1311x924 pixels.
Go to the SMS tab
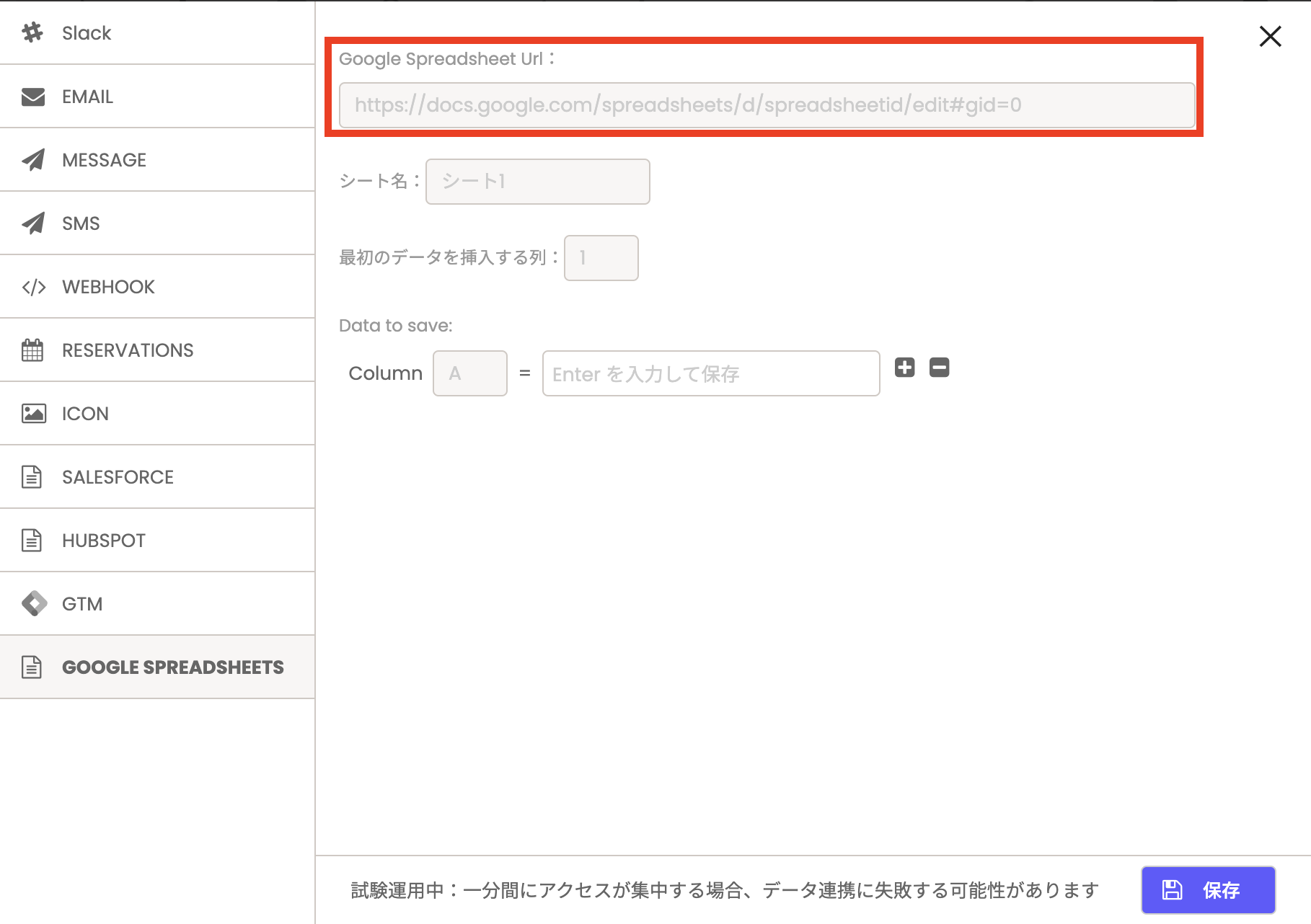tap(157, 223)
